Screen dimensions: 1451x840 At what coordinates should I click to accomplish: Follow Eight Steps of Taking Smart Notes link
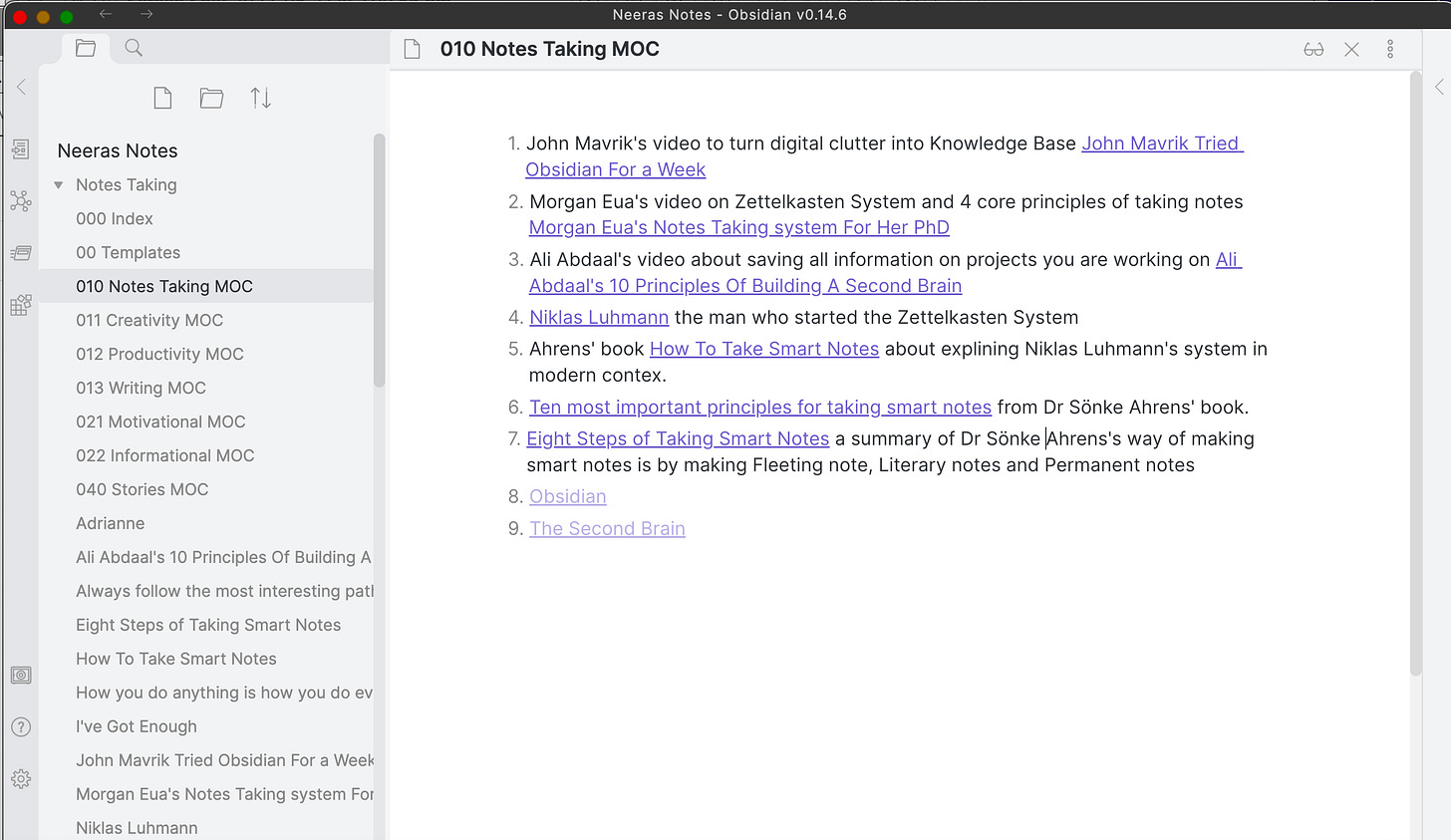click(678, 438)
